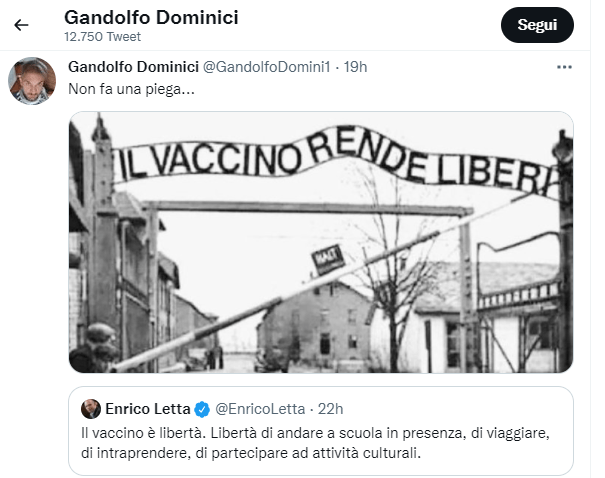Click the @EnricoLetta handle

pyautogui.click(x=260, y=409)
